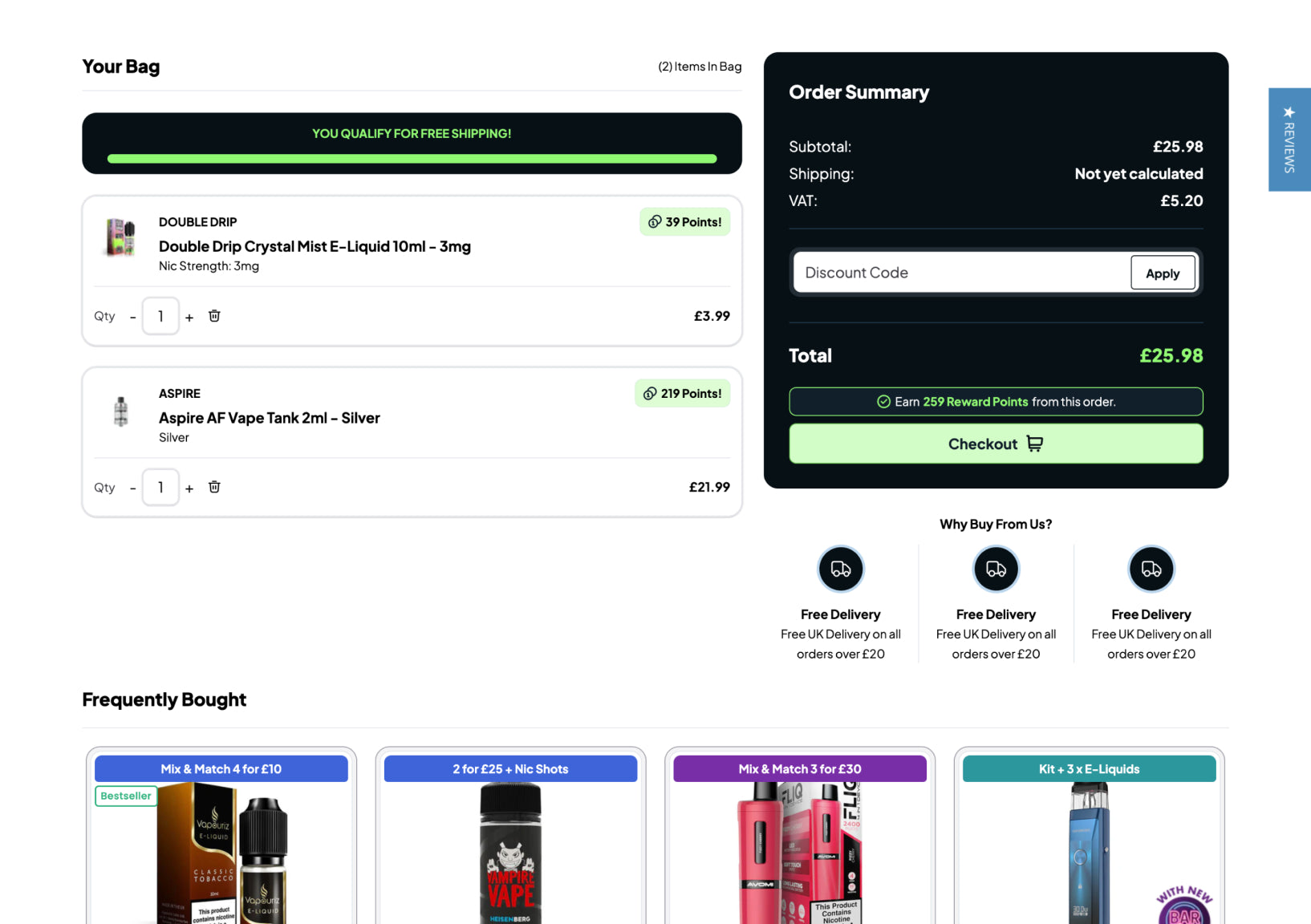Select Mix & Match 4 for £10 offer
The image size is (1311, 924).
[x=221, y=768]
